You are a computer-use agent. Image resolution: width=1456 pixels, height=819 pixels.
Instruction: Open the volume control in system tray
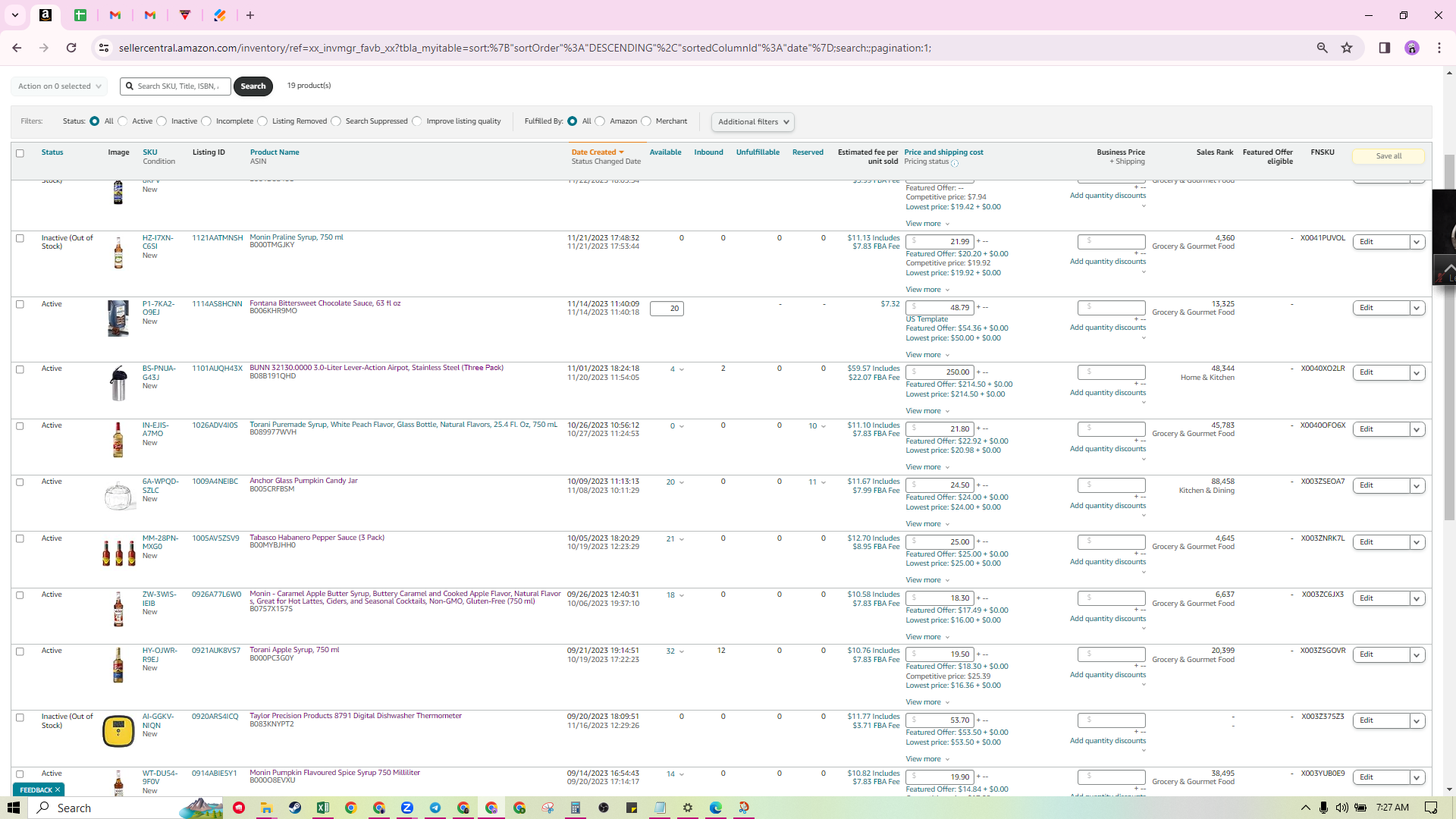pos(1342,808)
